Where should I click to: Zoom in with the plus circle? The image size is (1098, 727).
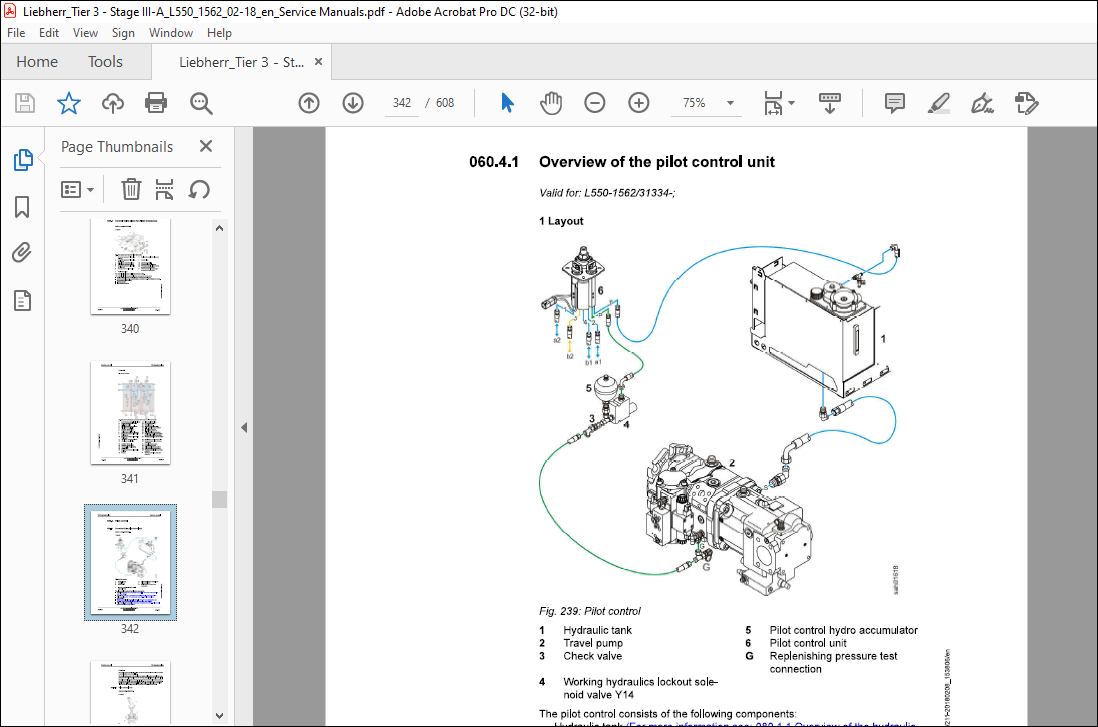[639, 103]
